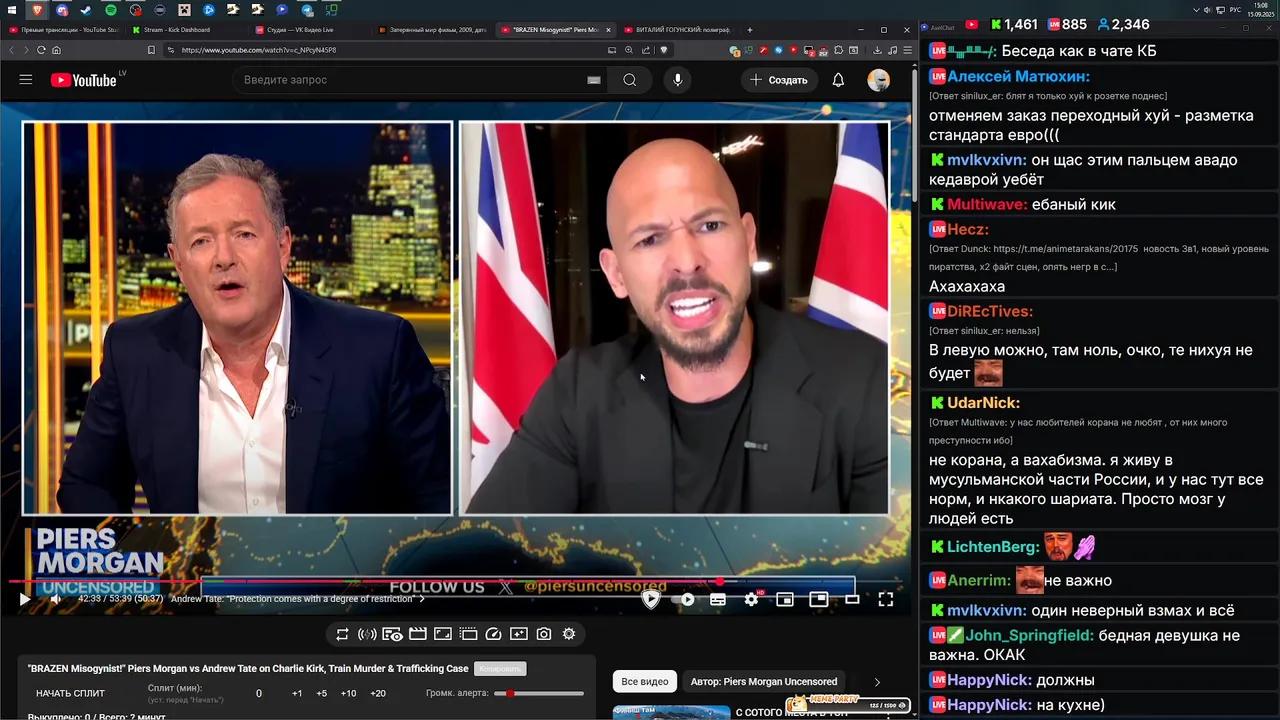Screen dimensions: 1280x720
Task: Open the on-screen keyboard in search box
Action: (x=594, y=80)
